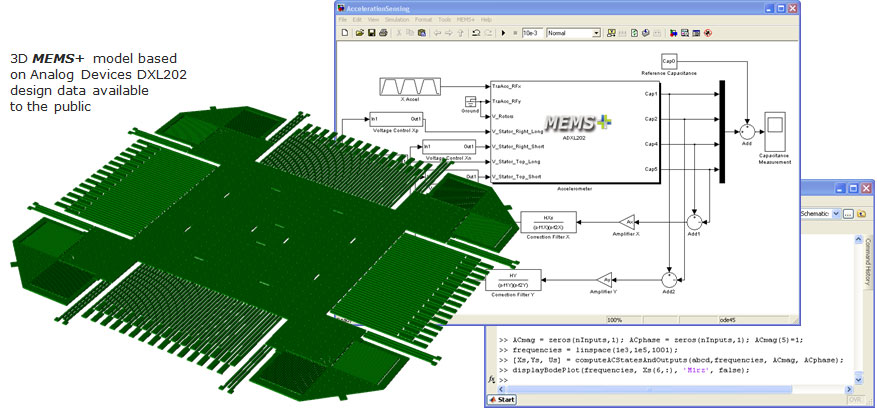
Task: Click the browse '...' button in MATLAB window
Action: [x=848, y=213]
